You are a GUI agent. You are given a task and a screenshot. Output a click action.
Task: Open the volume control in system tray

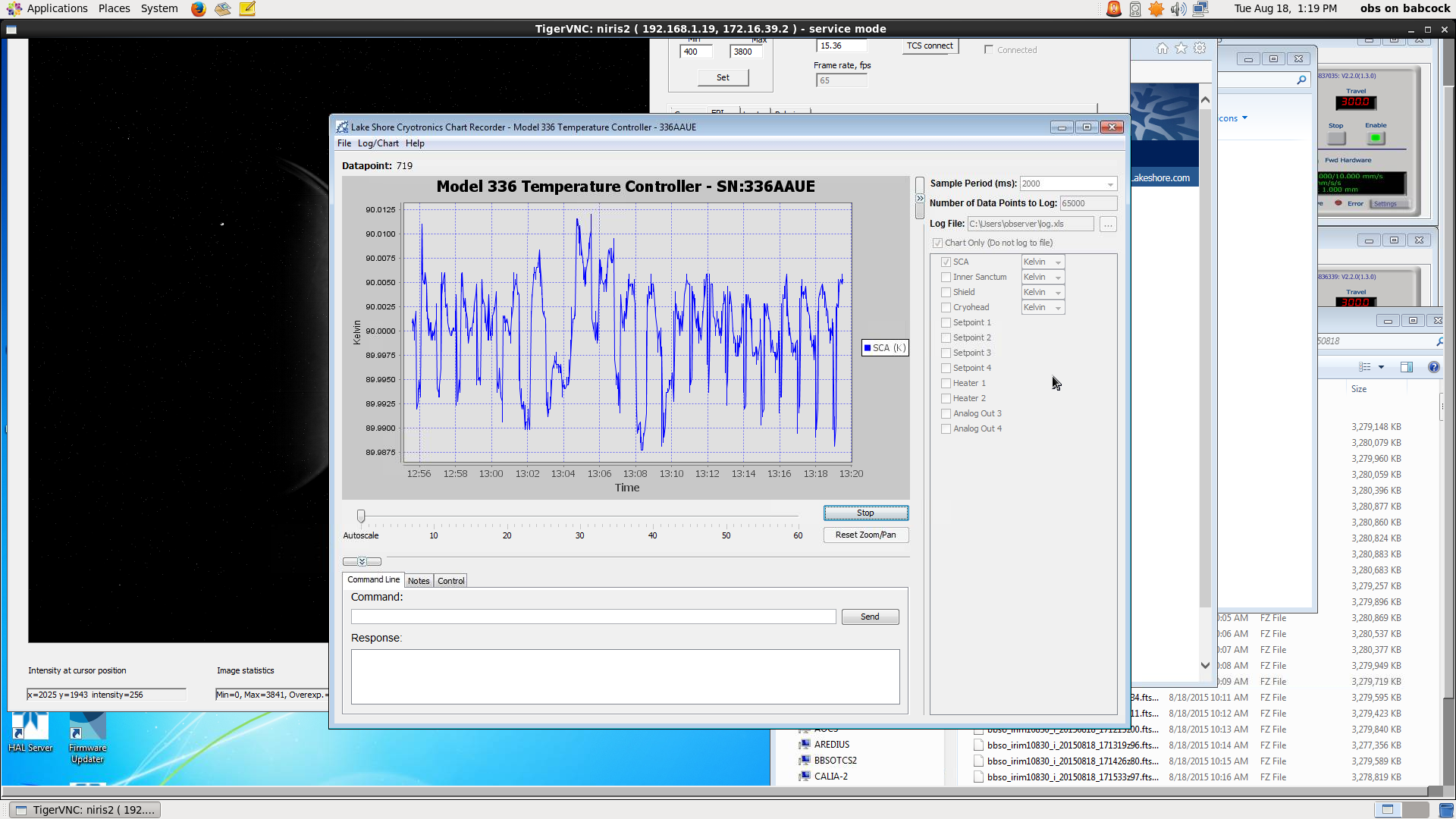(x=1178, y=9)
